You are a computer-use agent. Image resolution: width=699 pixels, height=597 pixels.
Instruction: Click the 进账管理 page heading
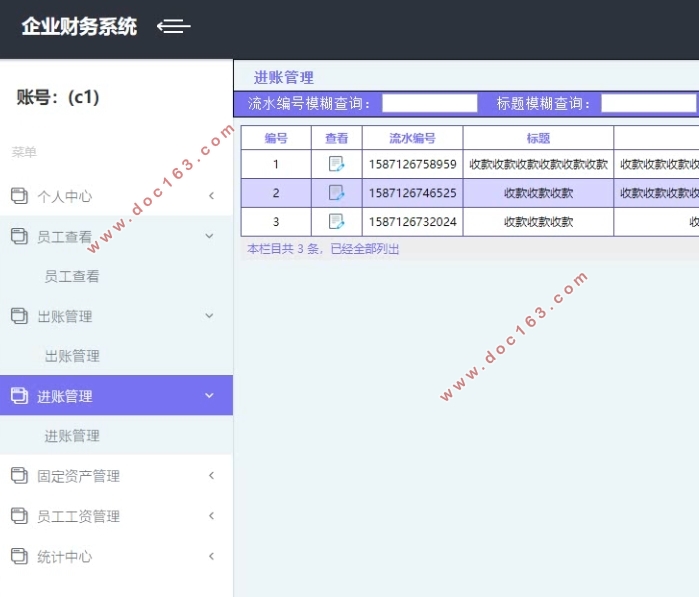(x=284, y=78)
